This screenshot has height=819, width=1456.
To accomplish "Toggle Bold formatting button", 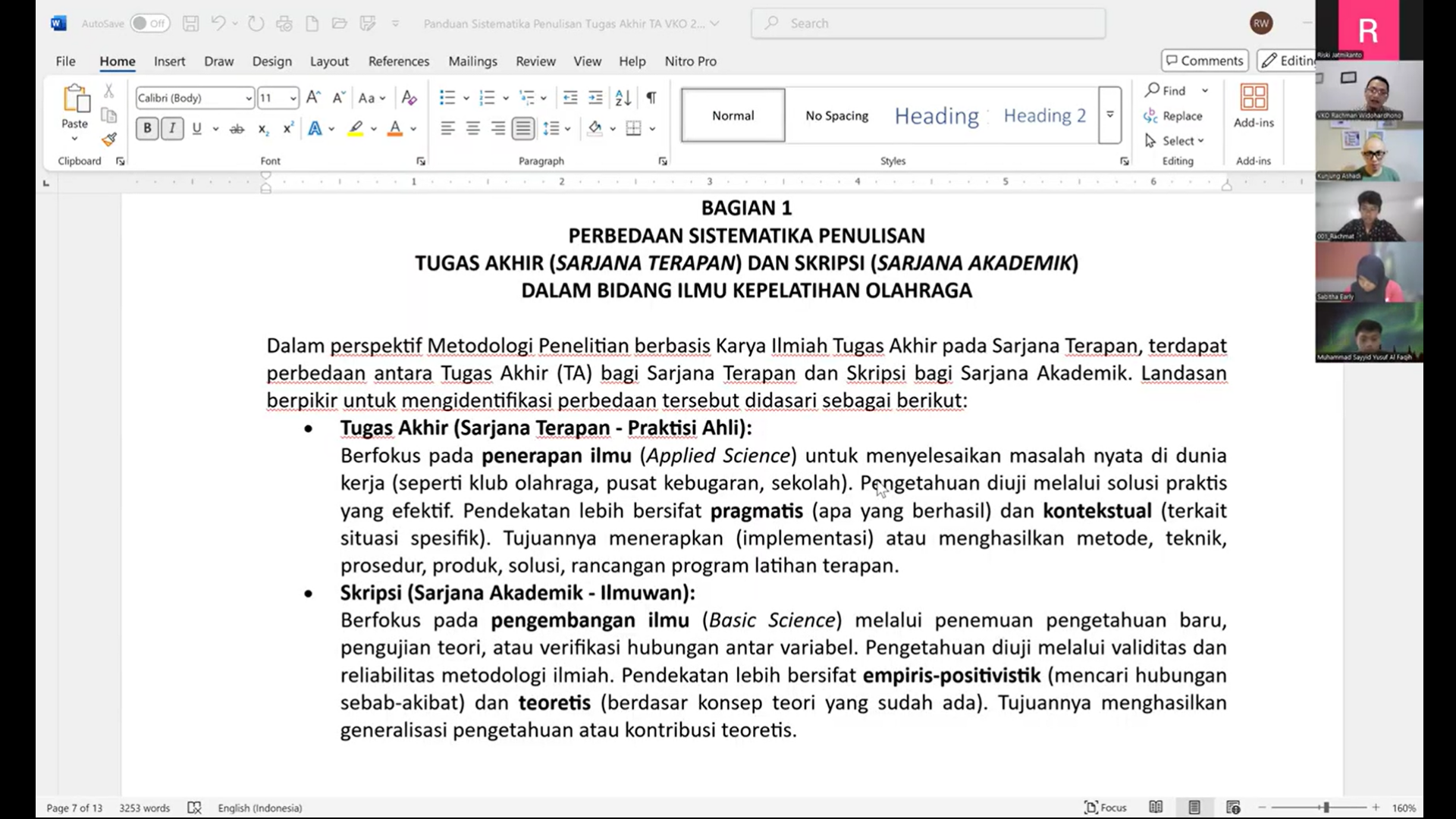I will [x=147, y=129].
